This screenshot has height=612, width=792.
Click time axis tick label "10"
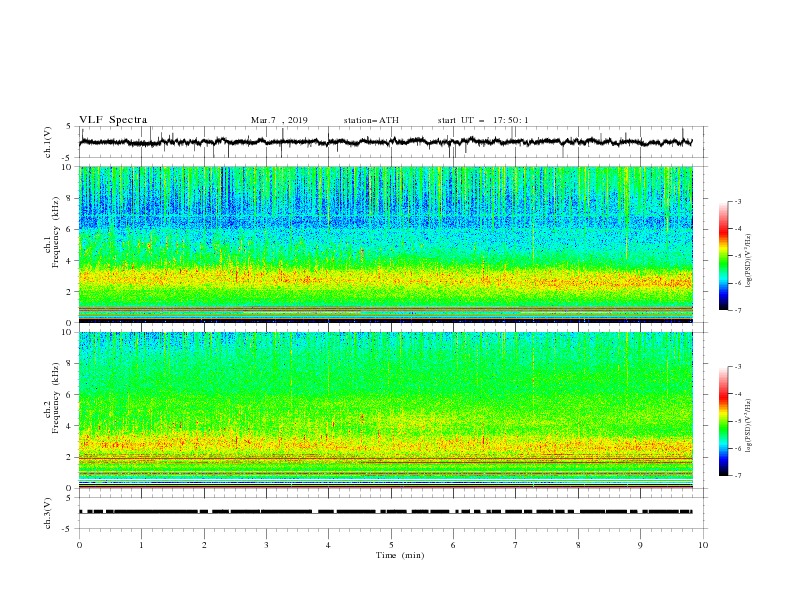click(x=703, y=545)
